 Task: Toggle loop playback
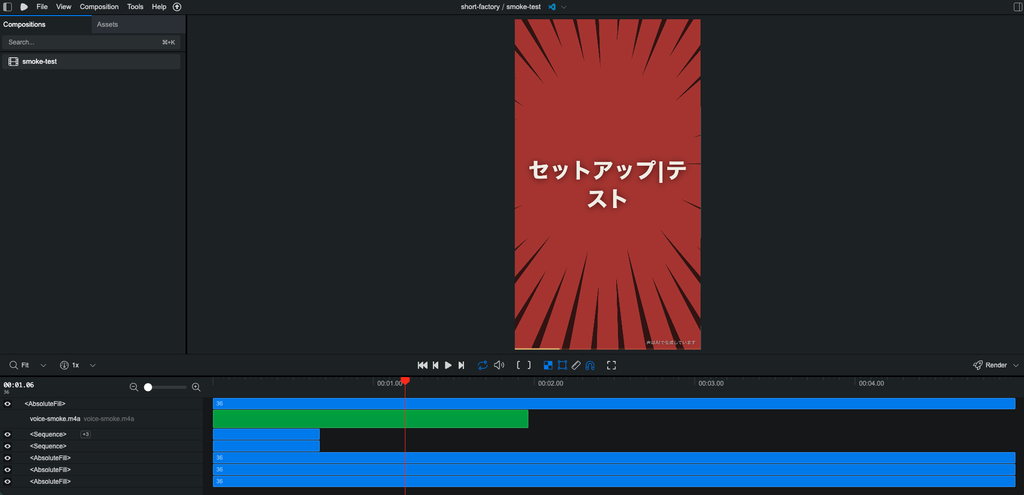483,365
